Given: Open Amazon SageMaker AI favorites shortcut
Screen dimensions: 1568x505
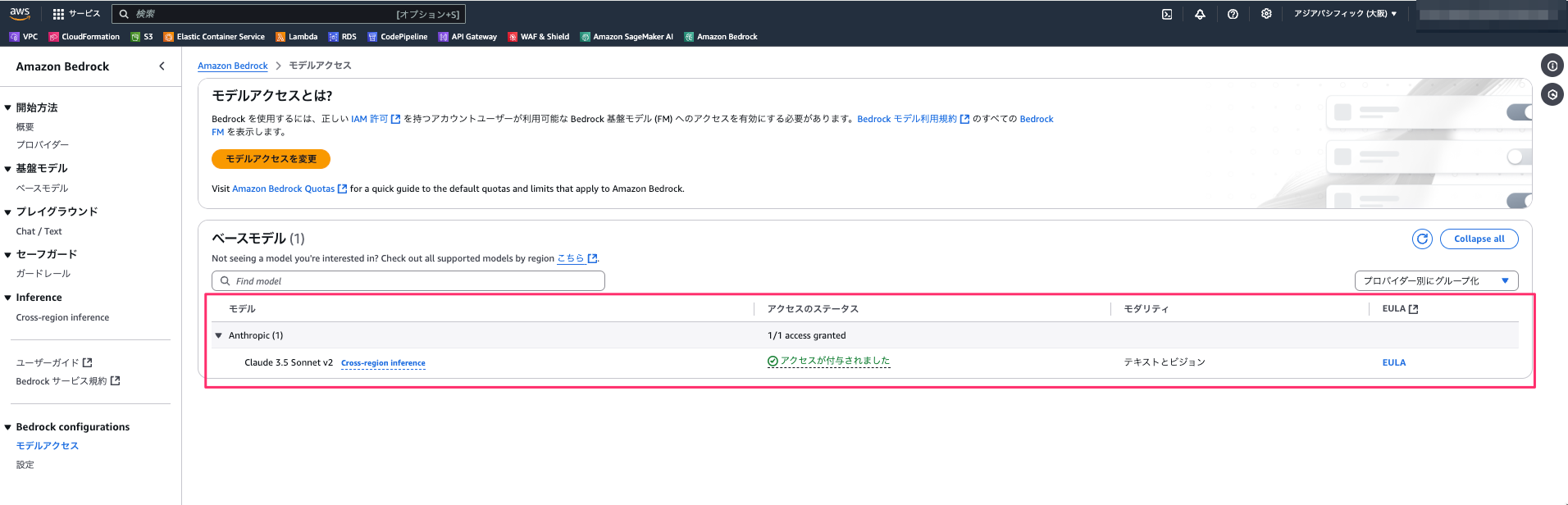Looking at the screenshot, I should click(x=627, y=37).
